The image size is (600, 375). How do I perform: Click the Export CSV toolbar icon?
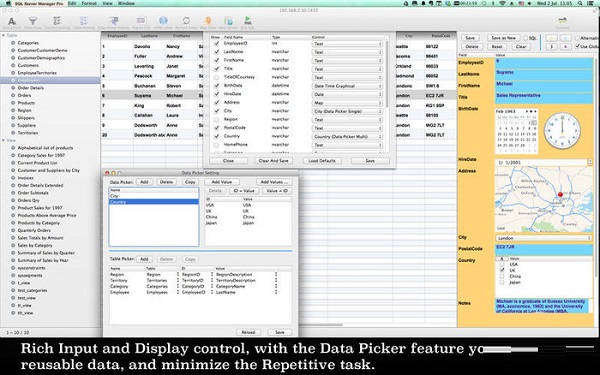[x=141, y=21]
